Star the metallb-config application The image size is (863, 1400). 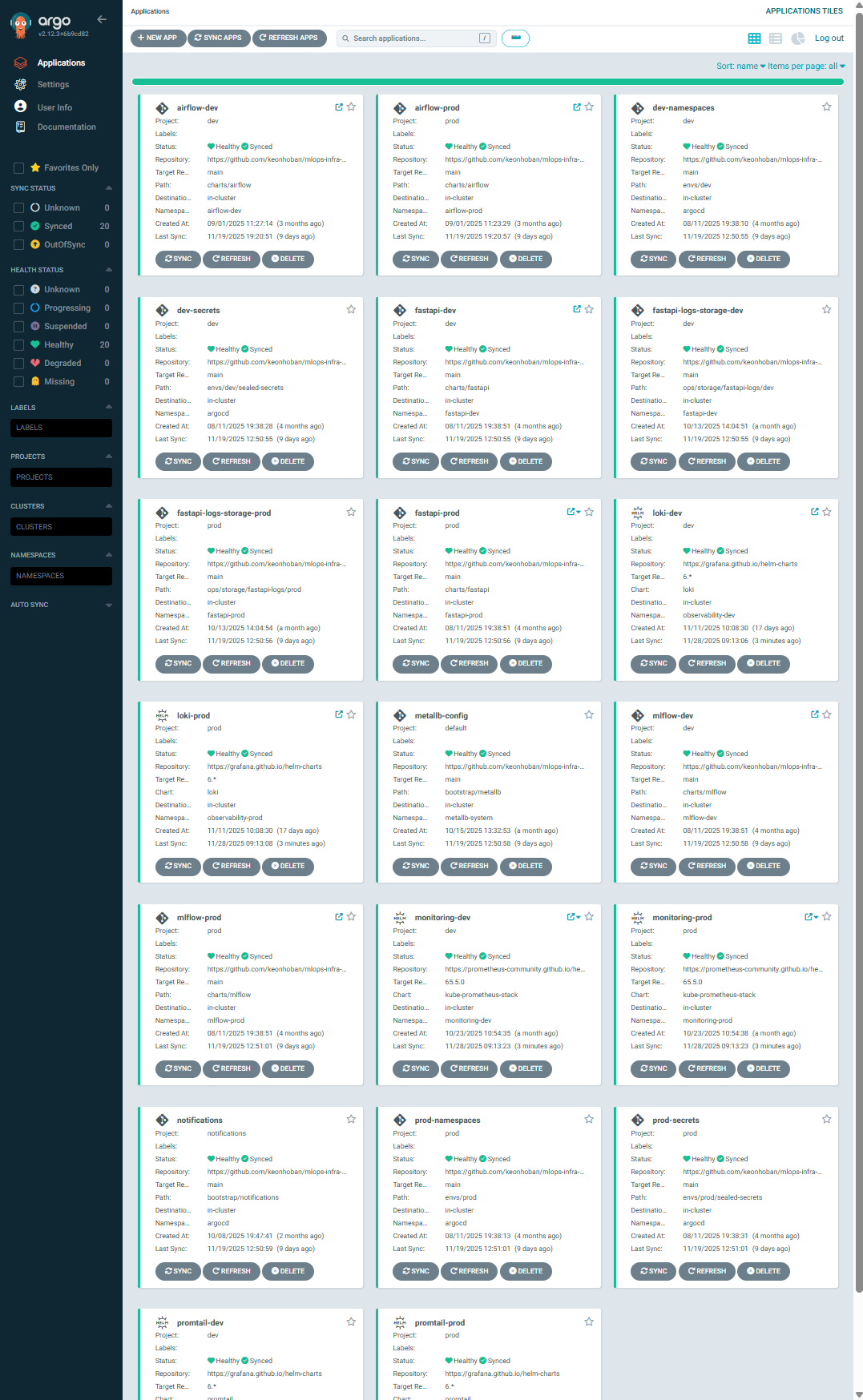tap(589, 714)
